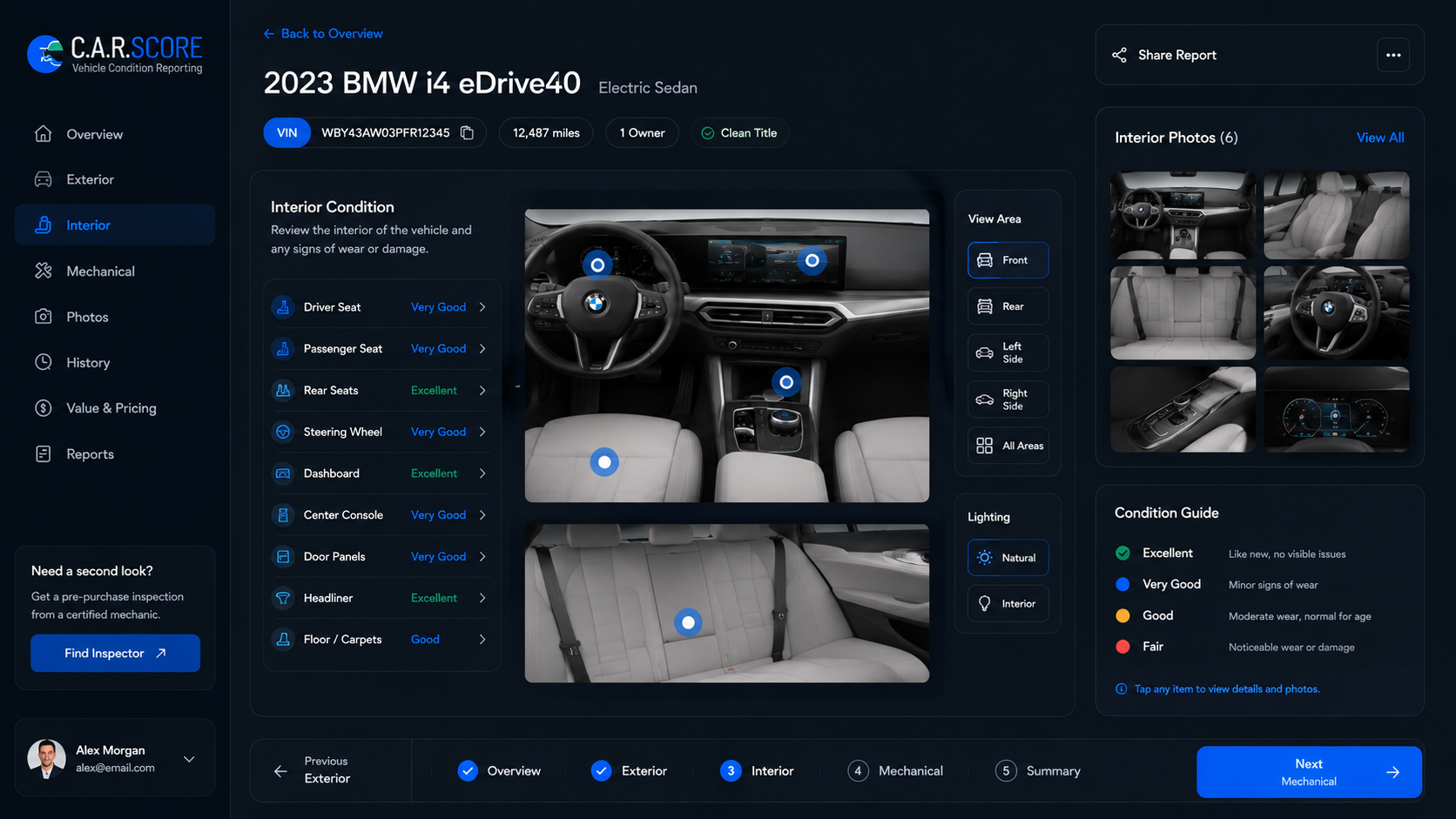Click the Next Mechanical button
The height and width of the screenshot is (819, 1456).
[x=1309, y=772]
